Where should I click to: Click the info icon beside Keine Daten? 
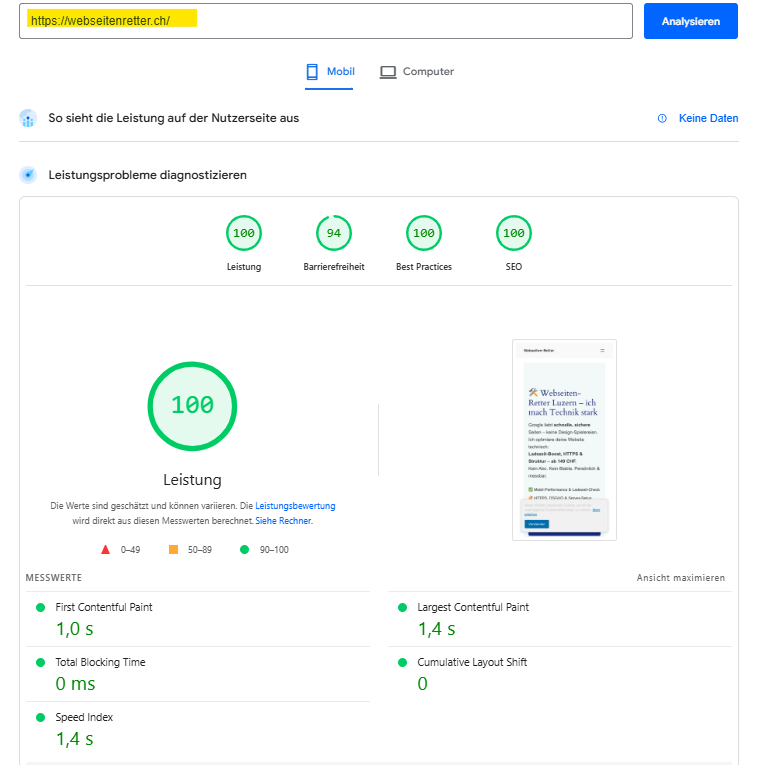(x=662, y=119)
